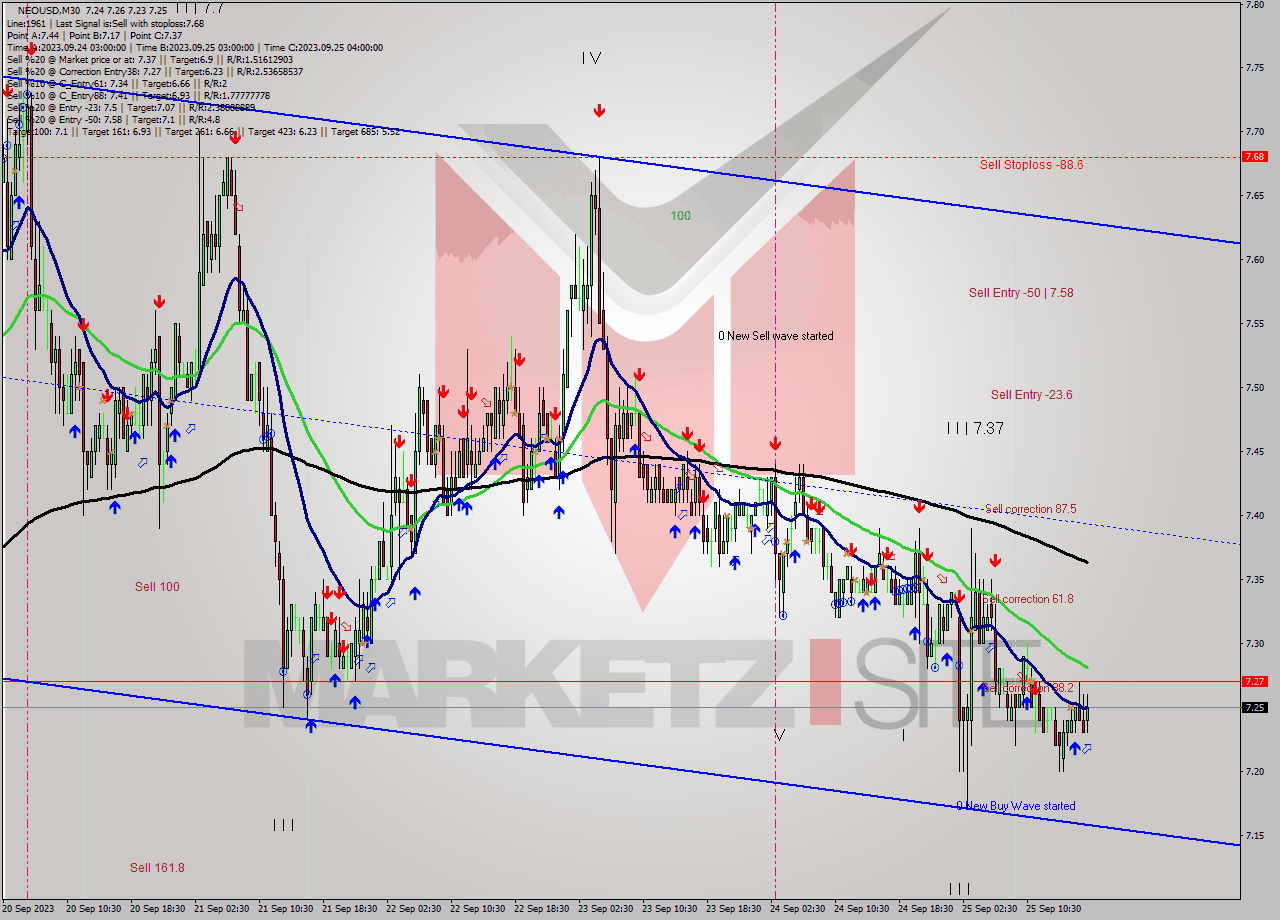Click the red sell arrow under 'I V'
Screen dimensions: 1280x920
pos(599,110)
